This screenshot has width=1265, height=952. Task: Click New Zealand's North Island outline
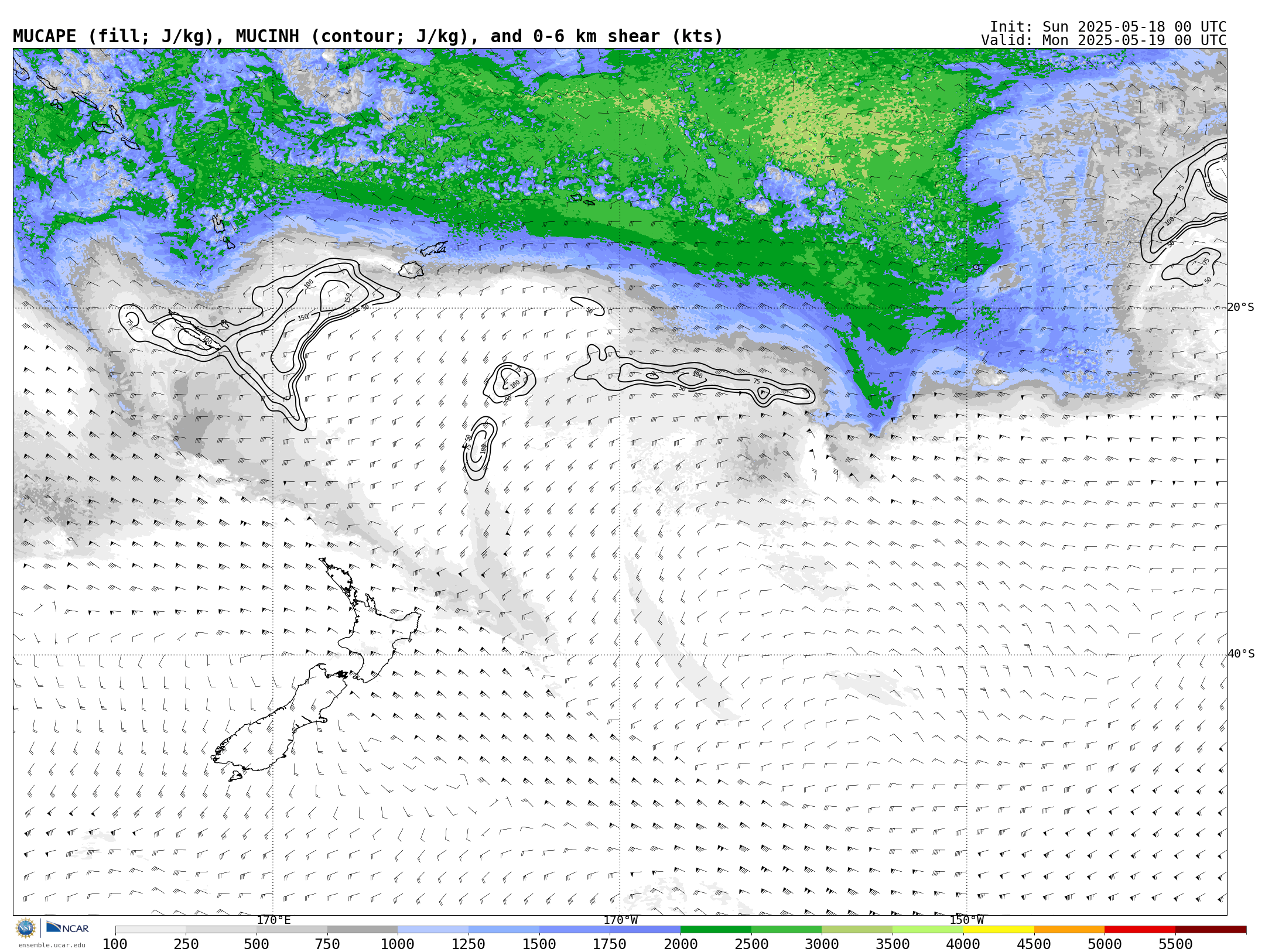(x=375, y=626)
